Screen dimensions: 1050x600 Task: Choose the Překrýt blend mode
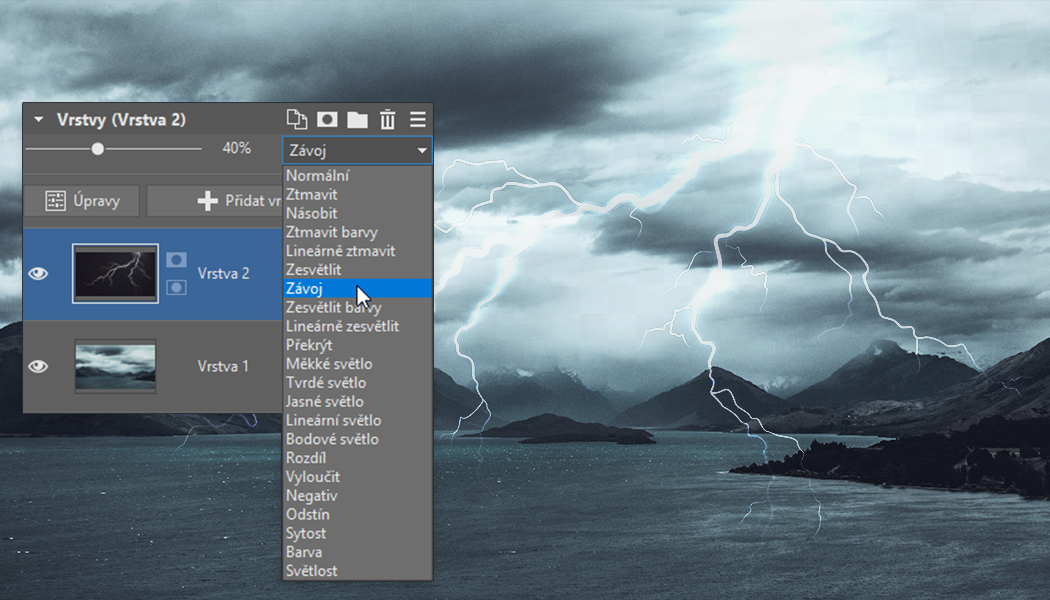tap(358, 345)
